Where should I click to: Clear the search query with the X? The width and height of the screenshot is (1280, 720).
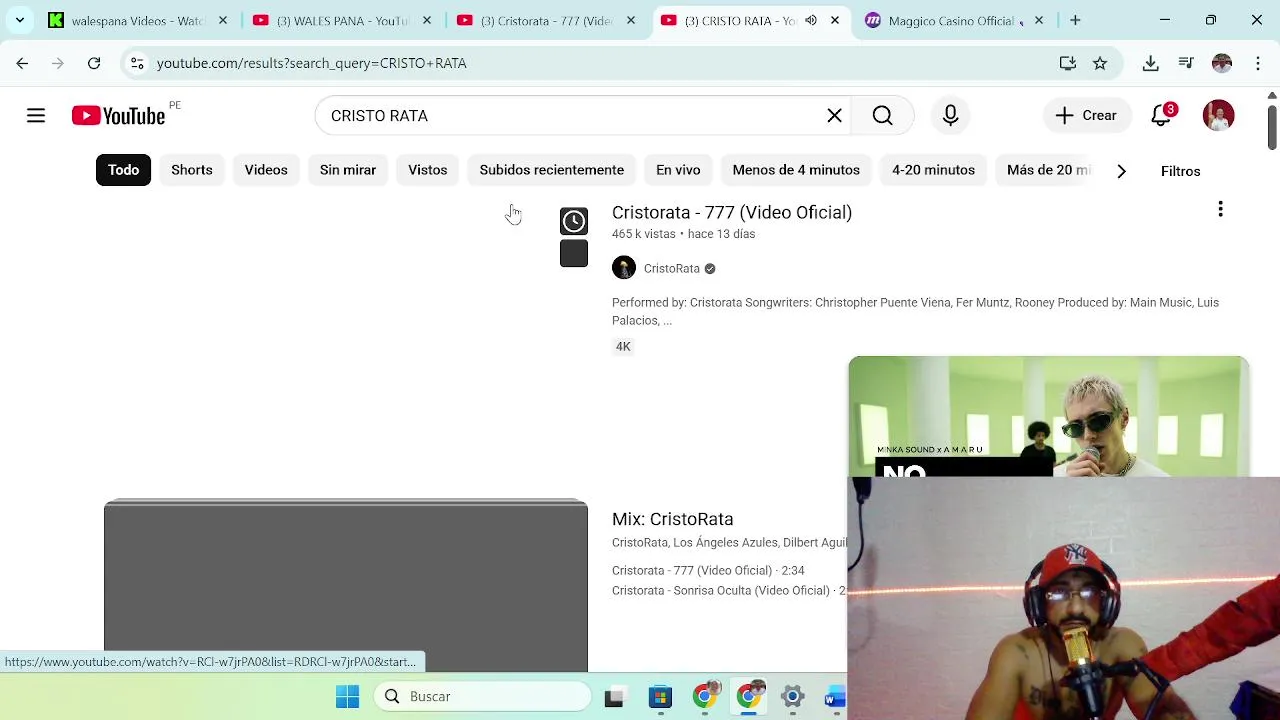click(834, 116)
